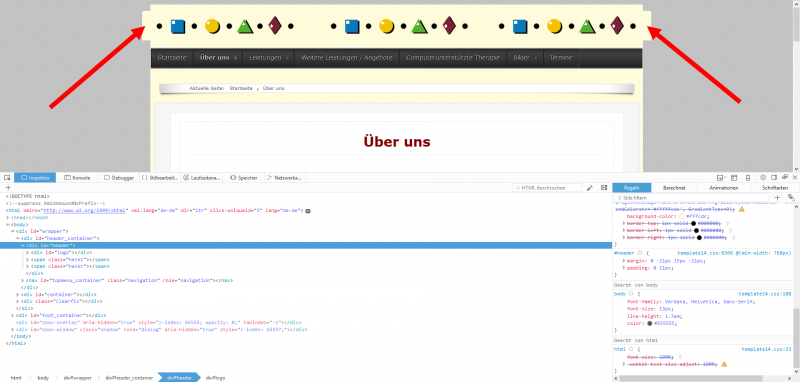Viewport: 800px width, 382px height.
Task: Toggle the responsive design mode icon
Action: pos(747,178)
